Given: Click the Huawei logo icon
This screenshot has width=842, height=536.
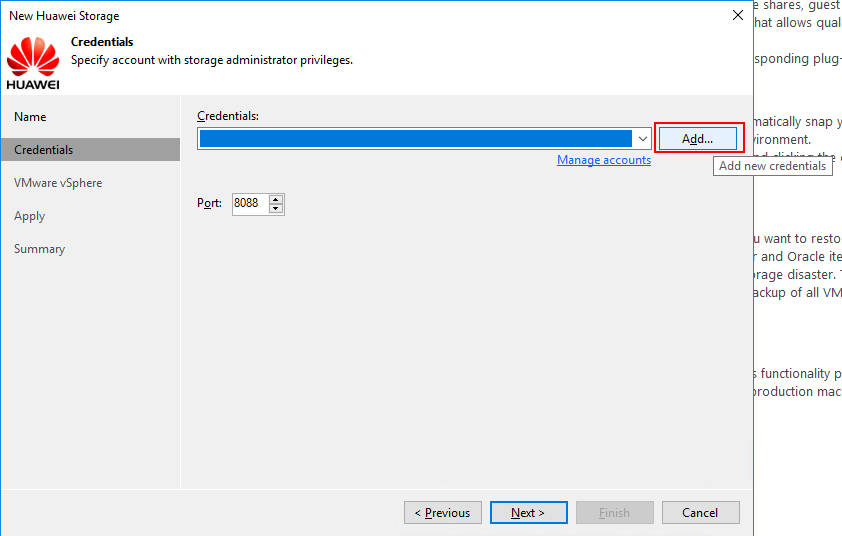Looking at the screenshot, I should click(33, 63).
